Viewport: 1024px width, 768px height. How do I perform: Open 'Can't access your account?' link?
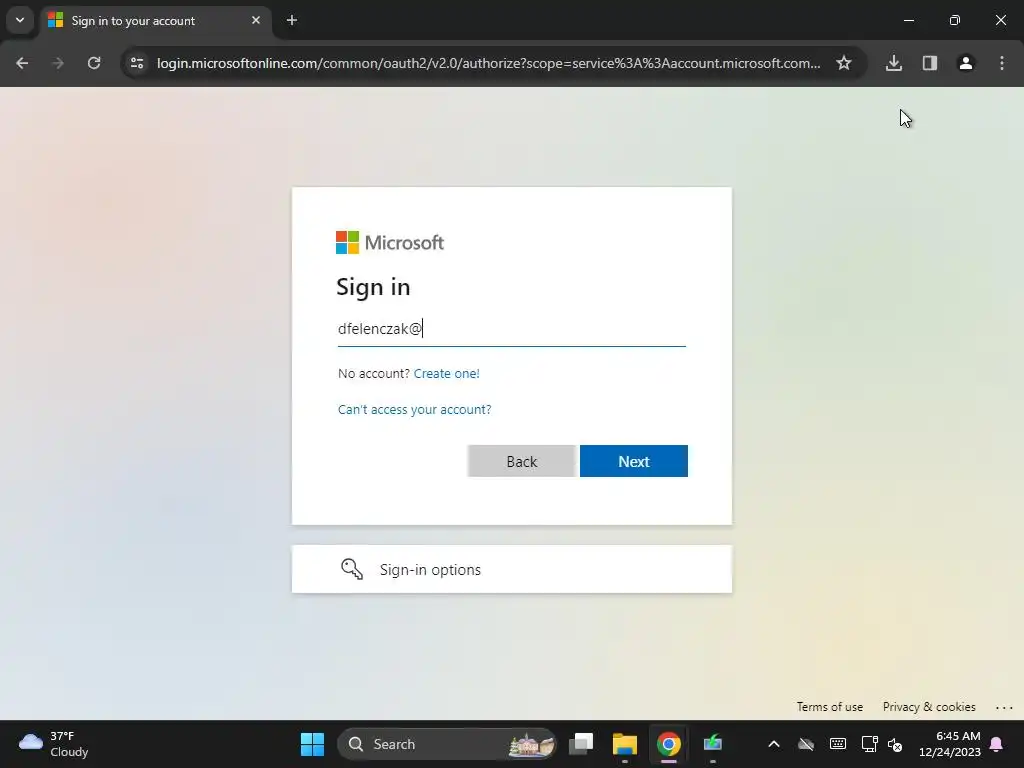(x=415, y=409)
